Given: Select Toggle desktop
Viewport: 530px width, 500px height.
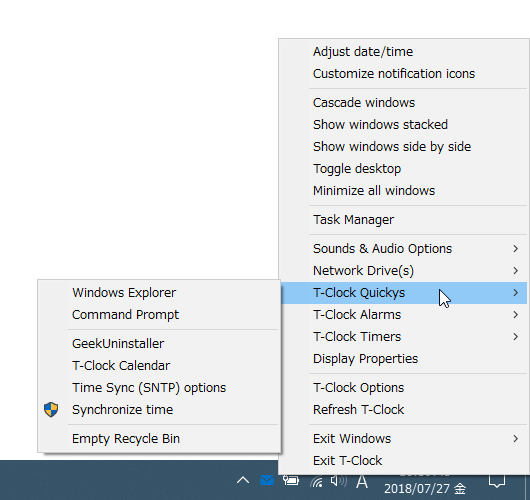Looking at the screenshot, I should (x=404, y=169).
